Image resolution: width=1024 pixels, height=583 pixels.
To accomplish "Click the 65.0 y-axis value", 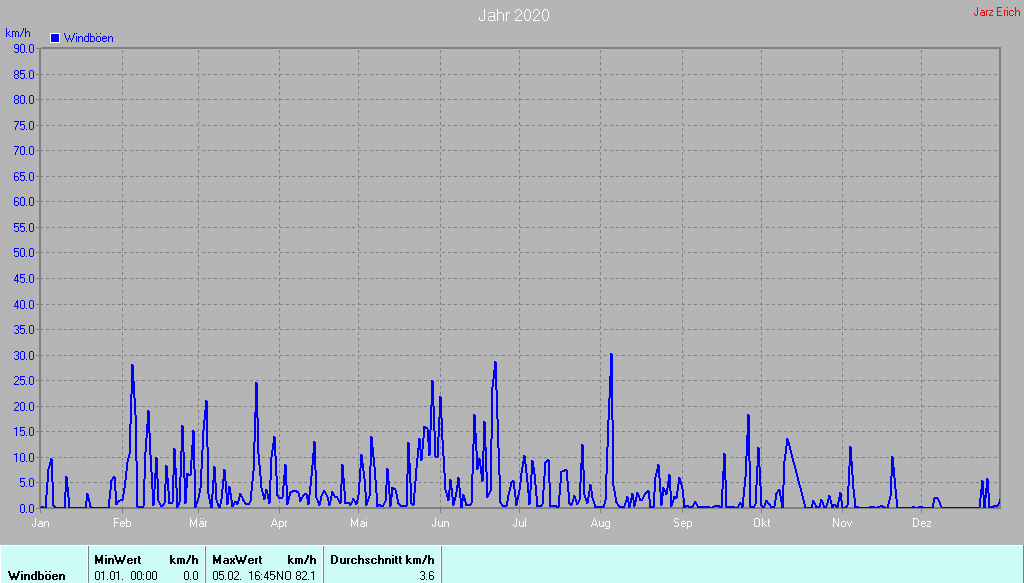I will click(24, 176).
